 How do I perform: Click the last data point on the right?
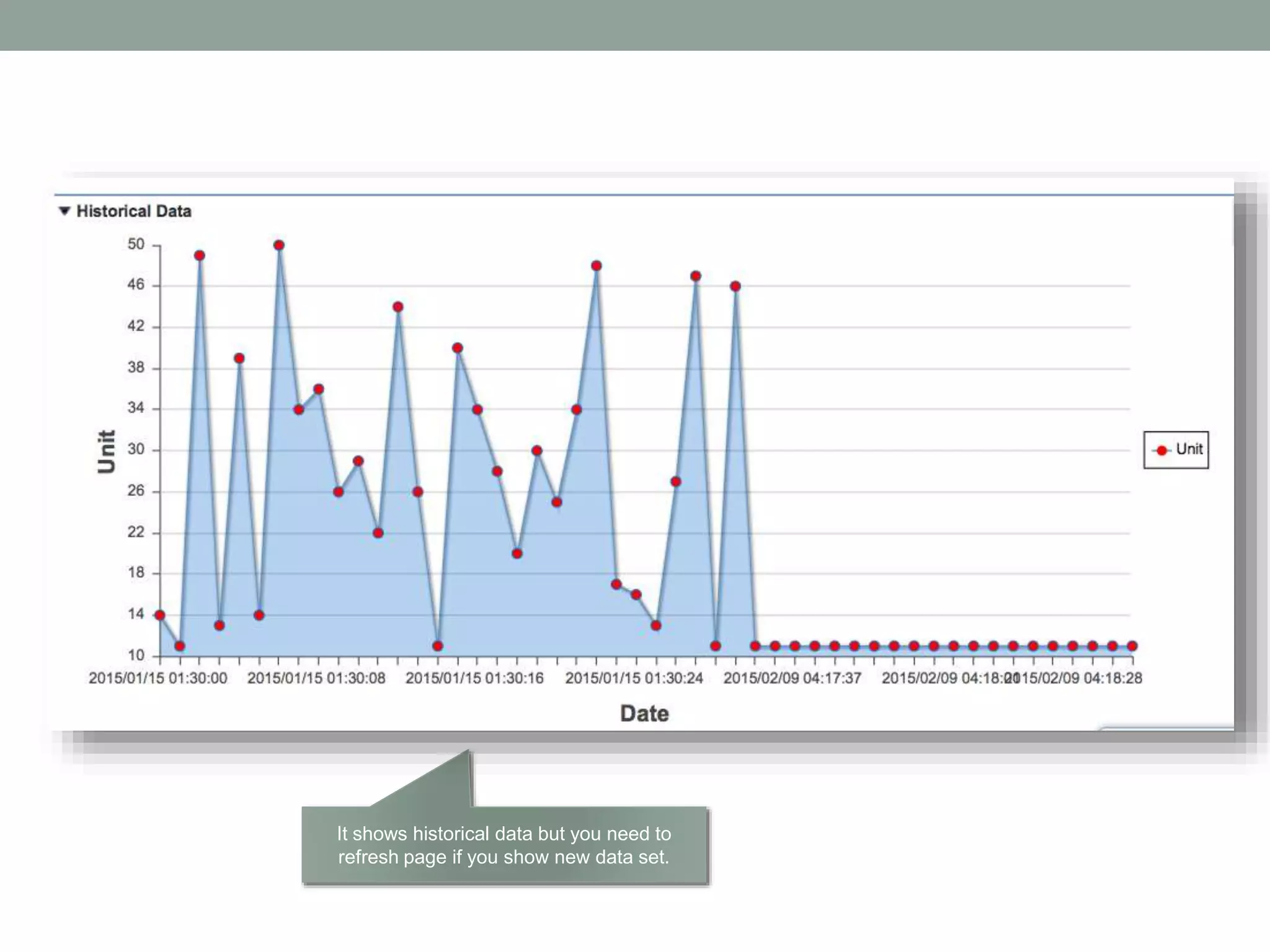click(1132, 646)
